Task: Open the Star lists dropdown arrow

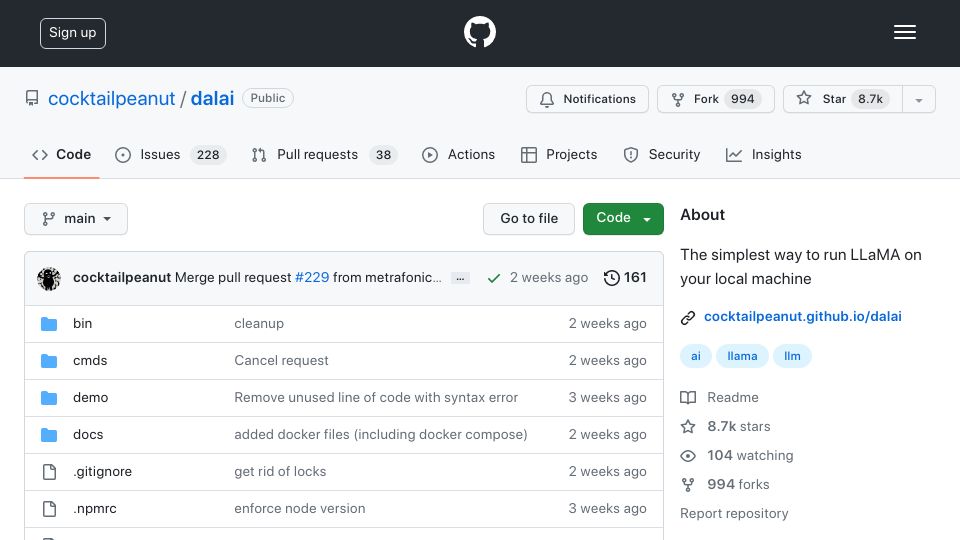Action: tap(918, 99)
